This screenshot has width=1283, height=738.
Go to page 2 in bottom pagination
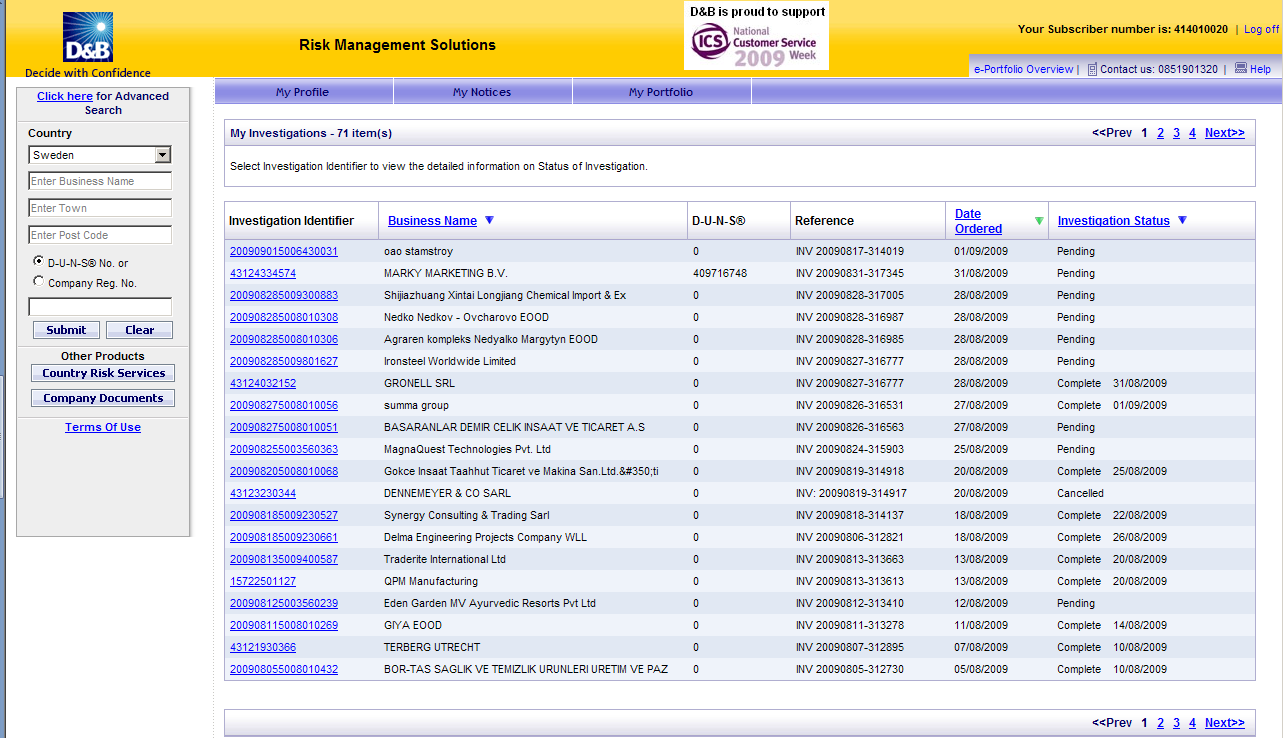[x=1160, y=723]
